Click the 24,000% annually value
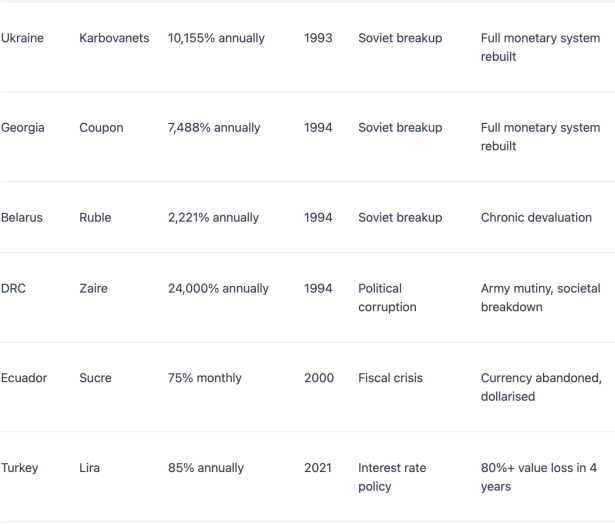This screenshot has height=524, width=615. pyautogui.click(x=218, y=289)
